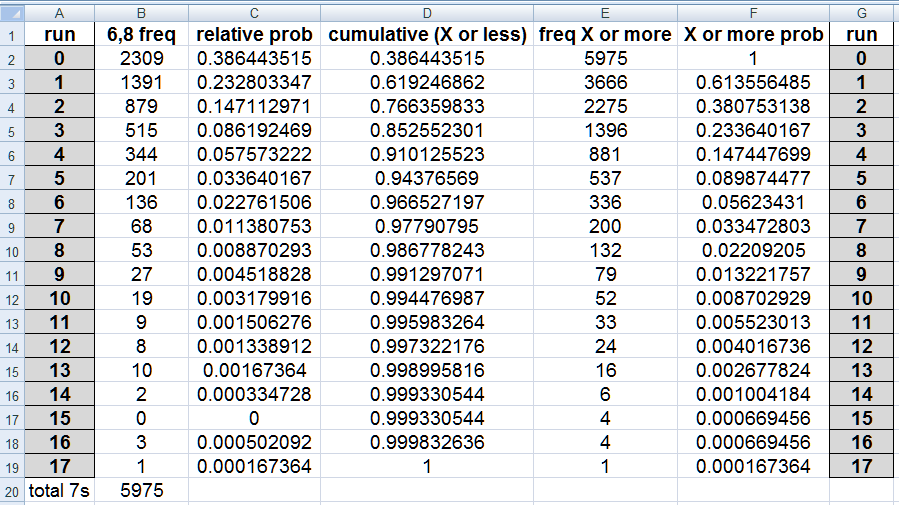Select row 20 header

pos(13,491)
